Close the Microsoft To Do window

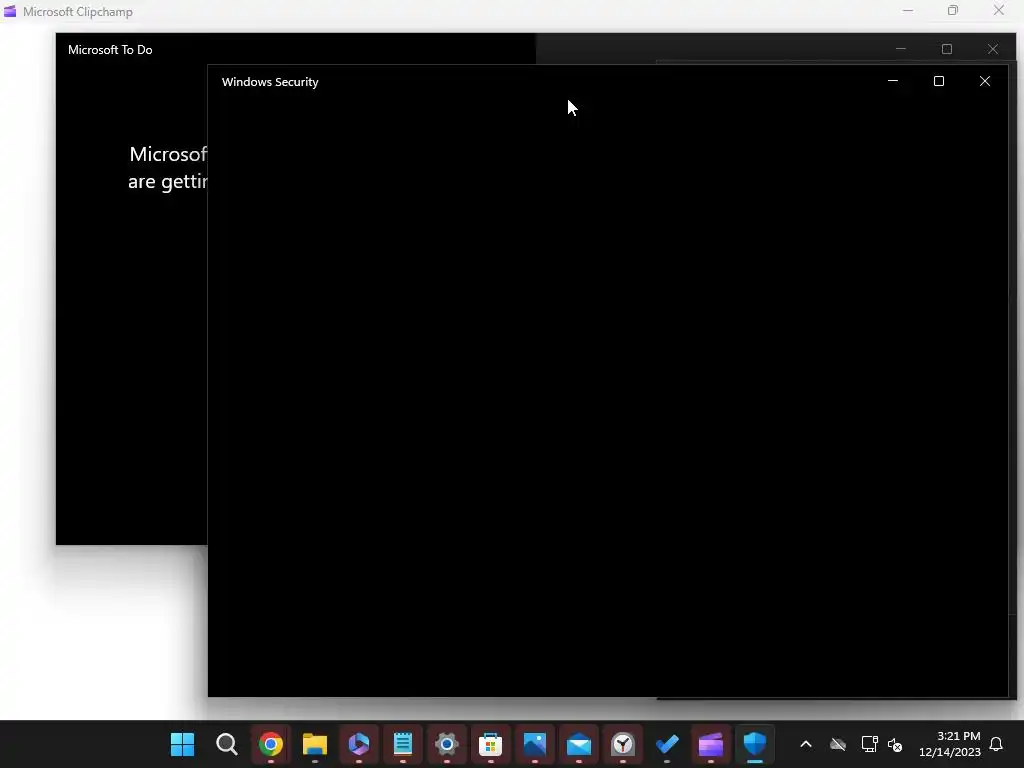(993, 49)
